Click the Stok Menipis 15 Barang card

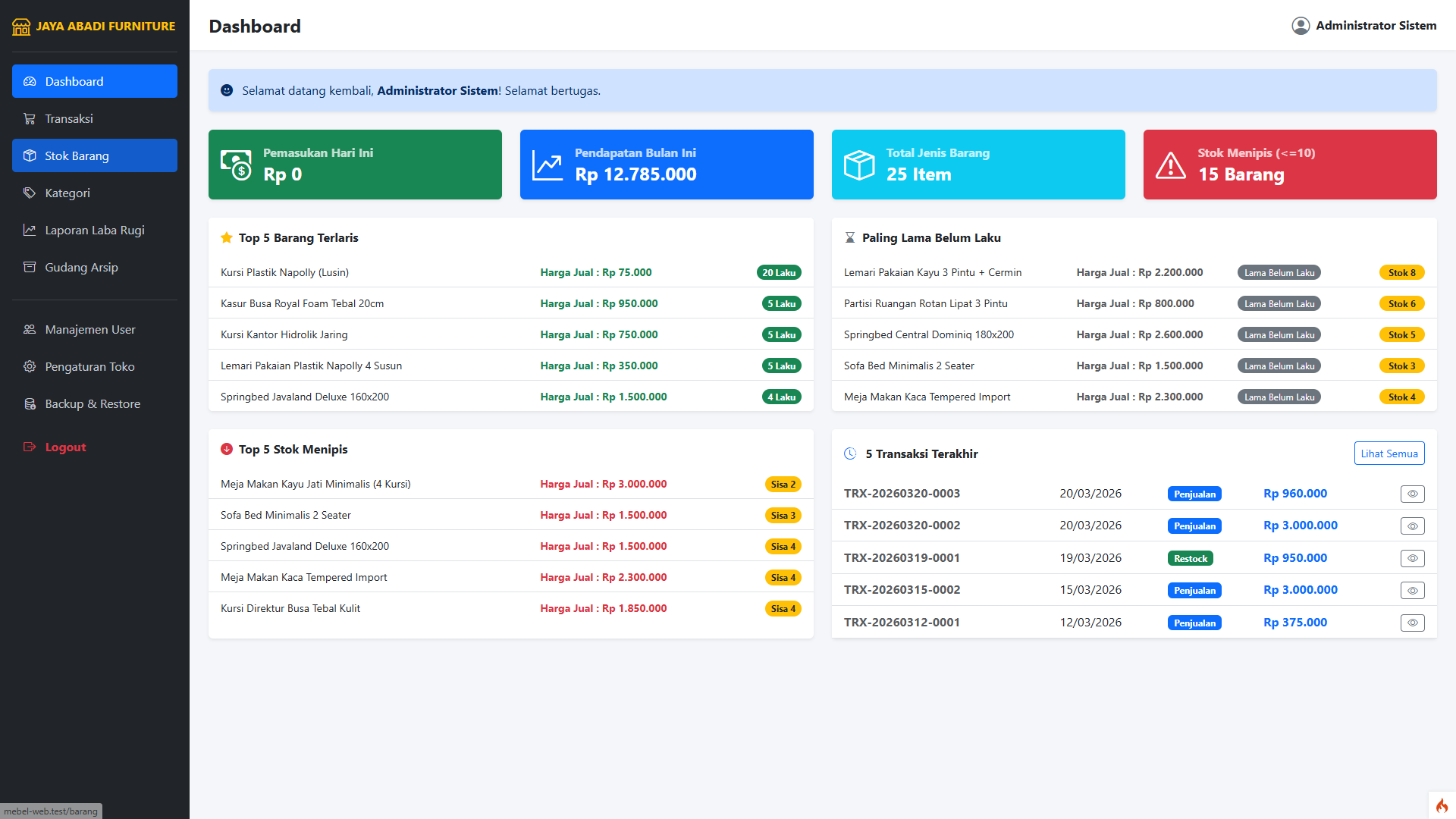pos(1289,165)
